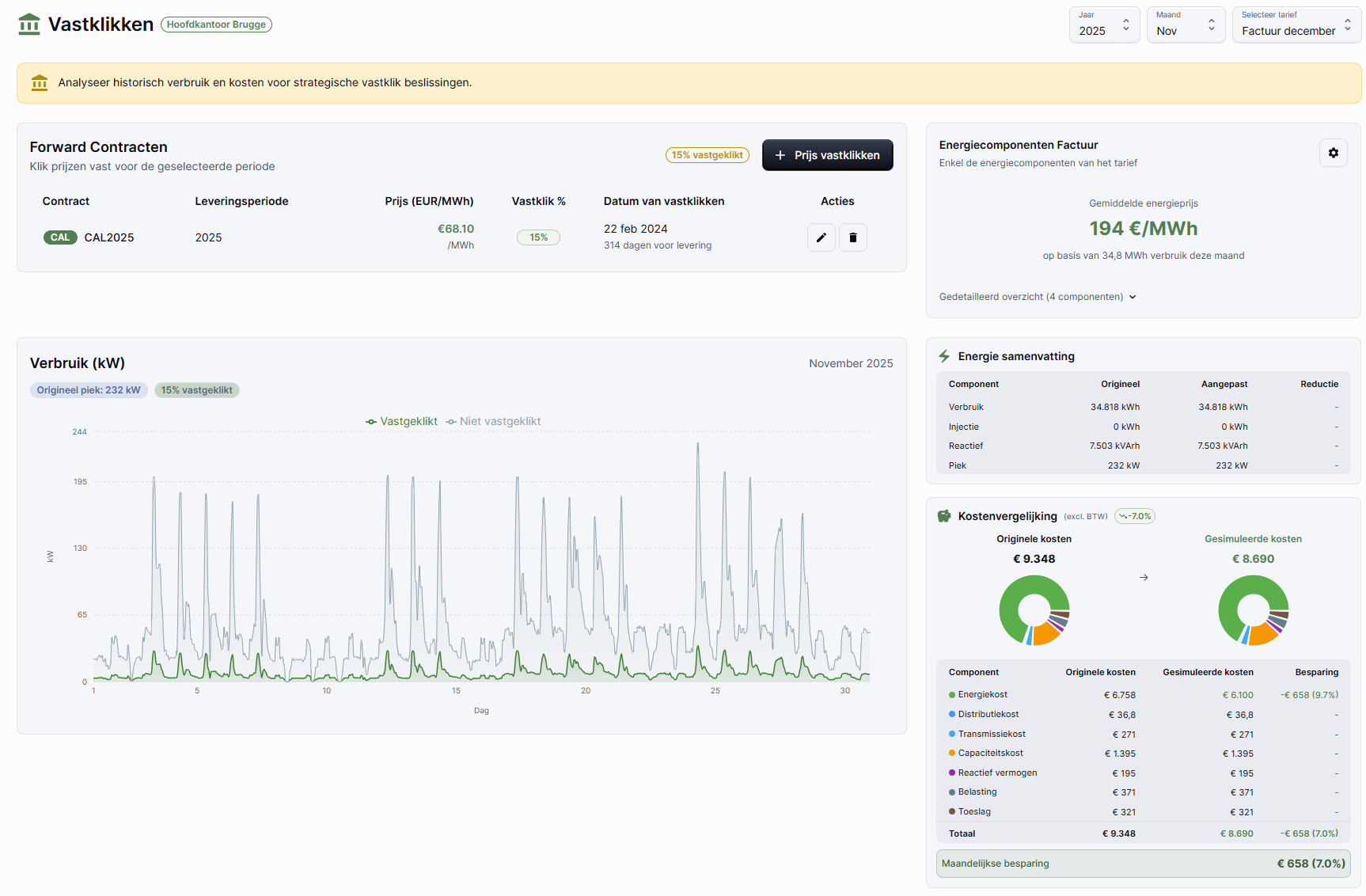The height and width of the screenshot is (896, 1366).
Task: Expand Gedetailleerd overzicht (4 componenten)
Action: [1038, 297]
